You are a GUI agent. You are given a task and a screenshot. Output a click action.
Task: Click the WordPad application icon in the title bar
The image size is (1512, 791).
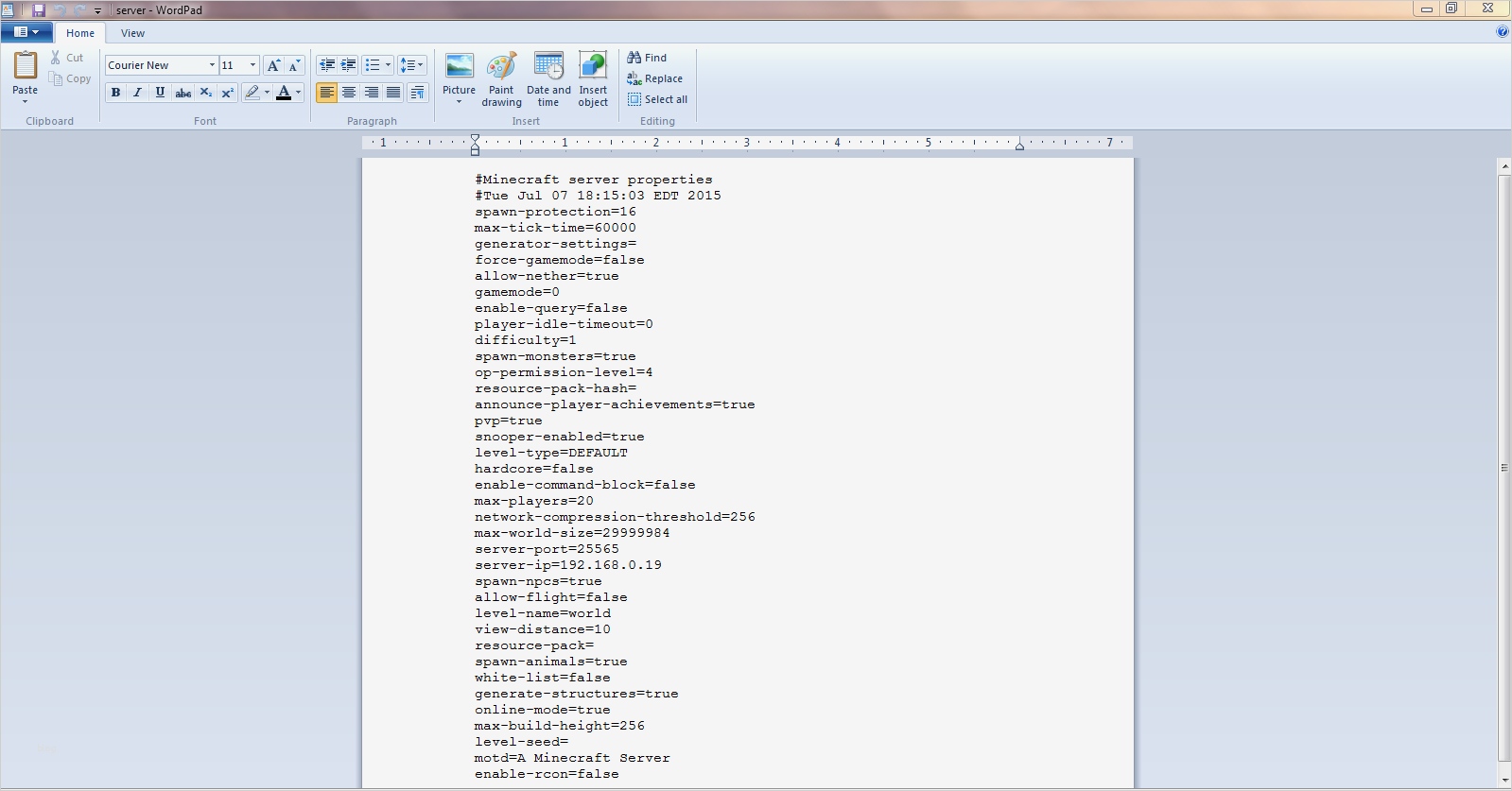click(8, 9)
